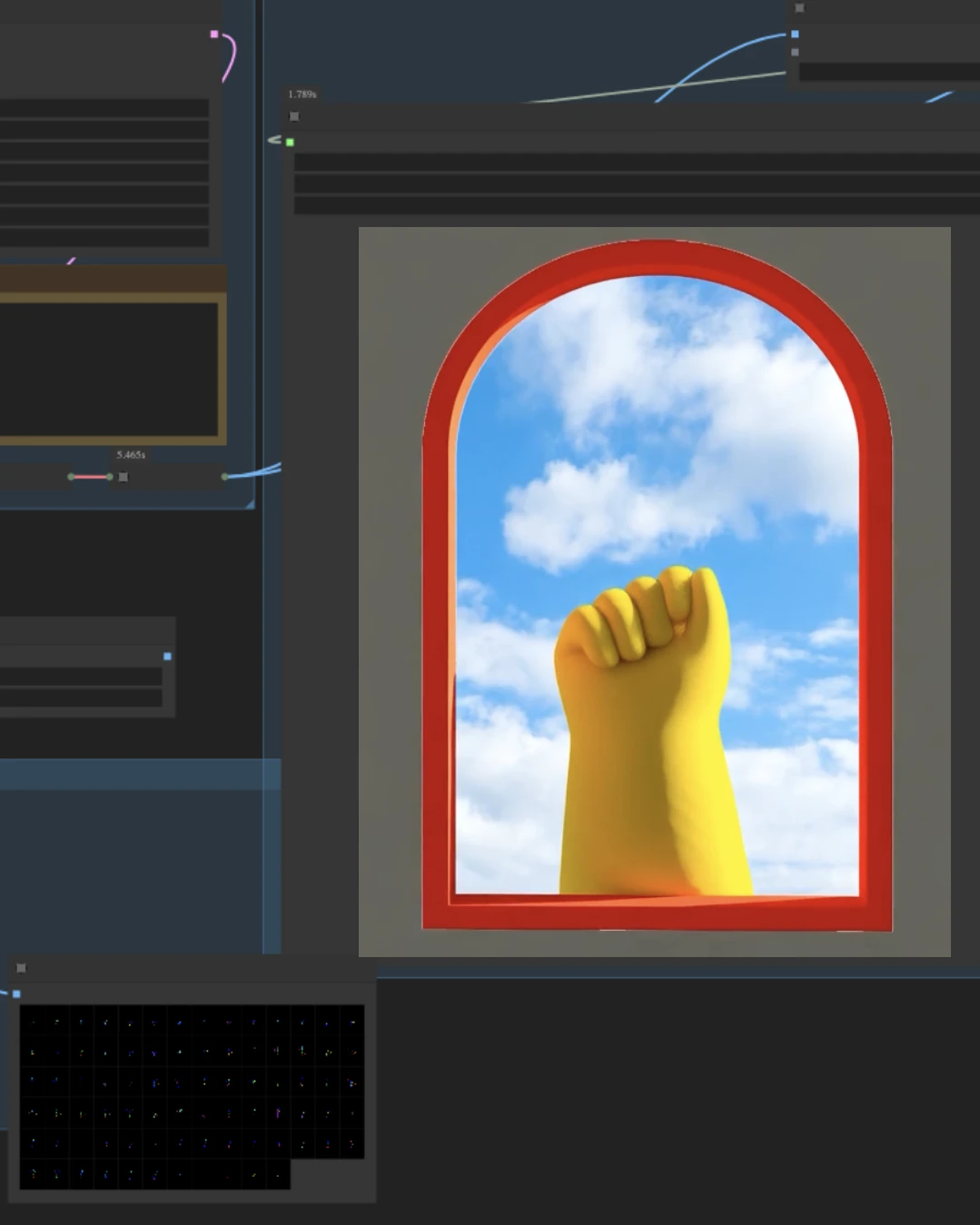Click the green input port on the preview node
The image size is (980, 1225).
[290, 142]
